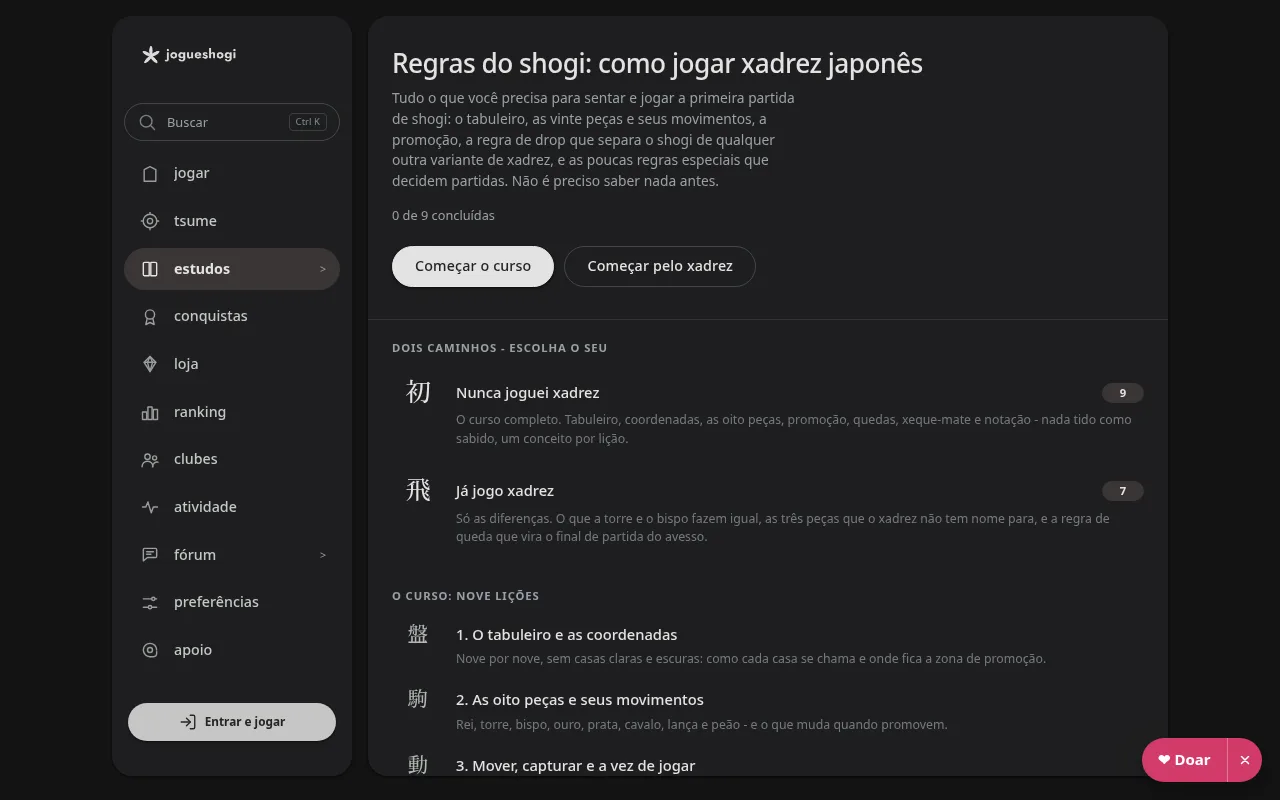Click the 'DOIS CAMINHOS - ESCOLHA O SEU' heading
The width and height of the screenshot is (1280, 800).
tap(500, 348)
